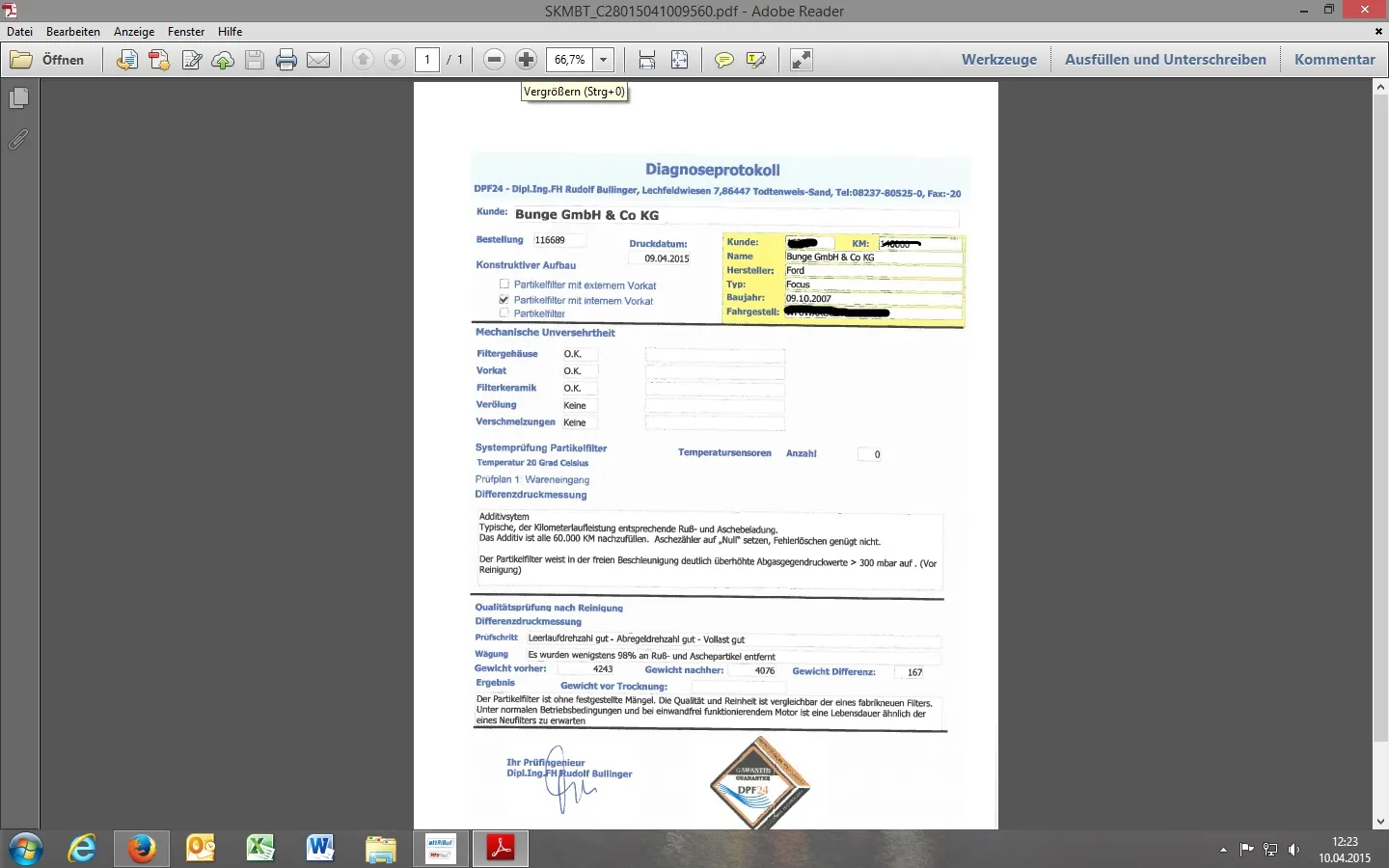
Task: Open the Datei menu
Action: [19, 32]
